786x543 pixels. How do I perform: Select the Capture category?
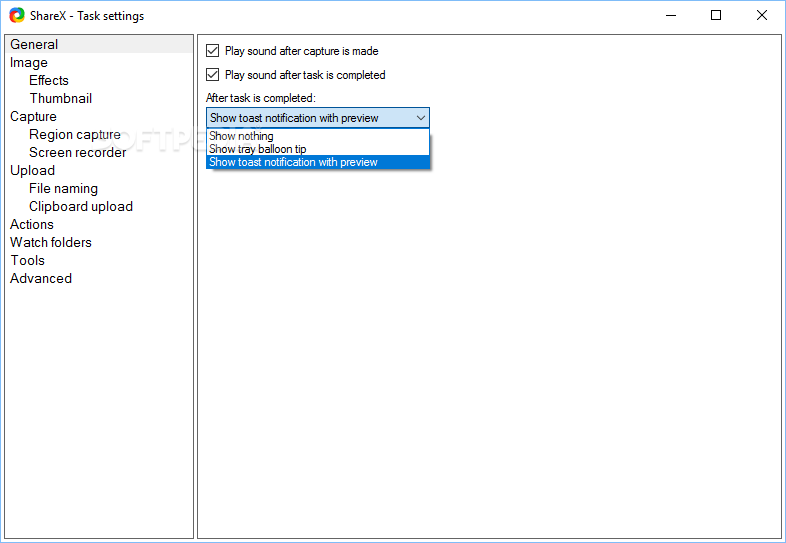pos(33,116)
